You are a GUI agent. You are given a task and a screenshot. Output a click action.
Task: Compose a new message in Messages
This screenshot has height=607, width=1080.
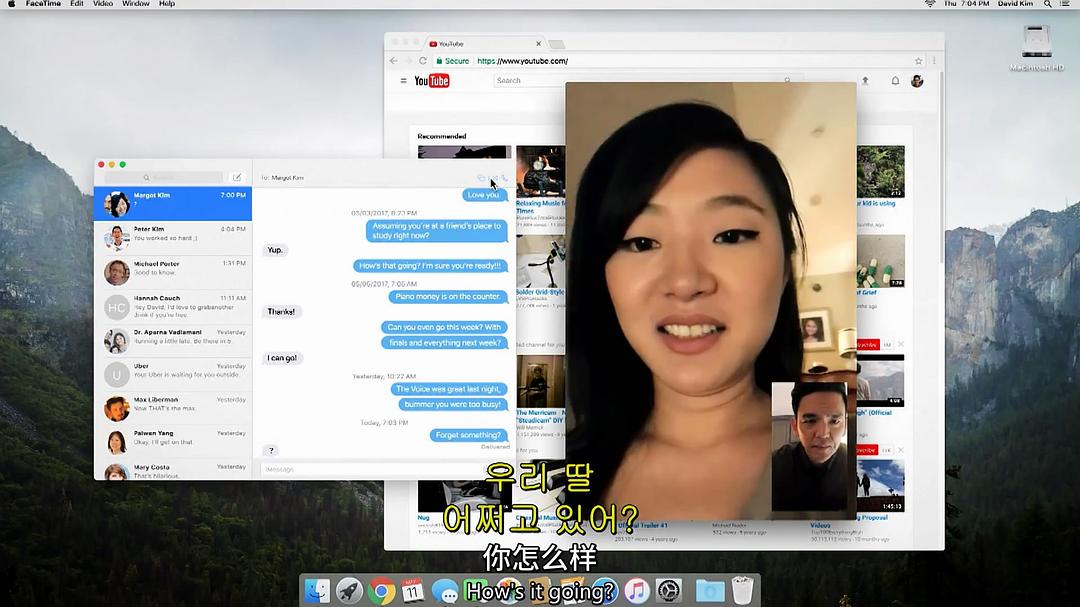(237, 177)
